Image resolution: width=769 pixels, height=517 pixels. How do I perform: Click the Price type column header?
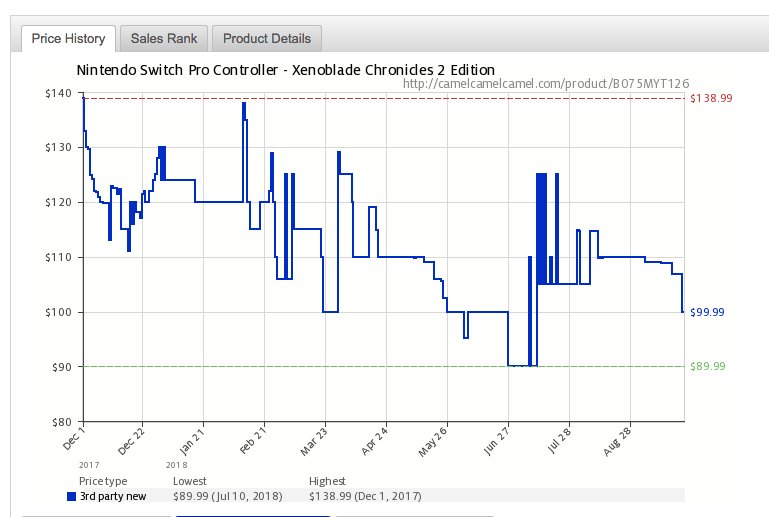click(103, 481)
